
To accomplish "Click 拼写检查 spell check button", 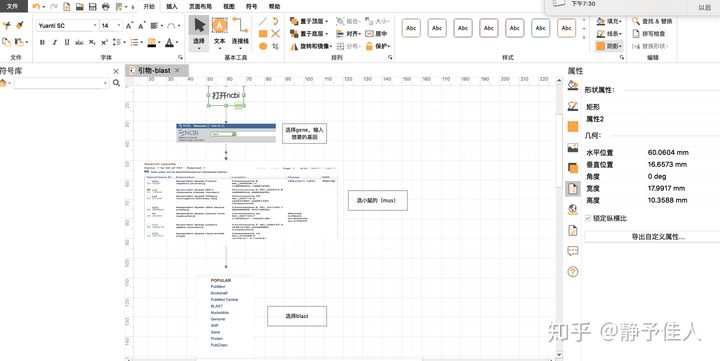I will [649, 34].
